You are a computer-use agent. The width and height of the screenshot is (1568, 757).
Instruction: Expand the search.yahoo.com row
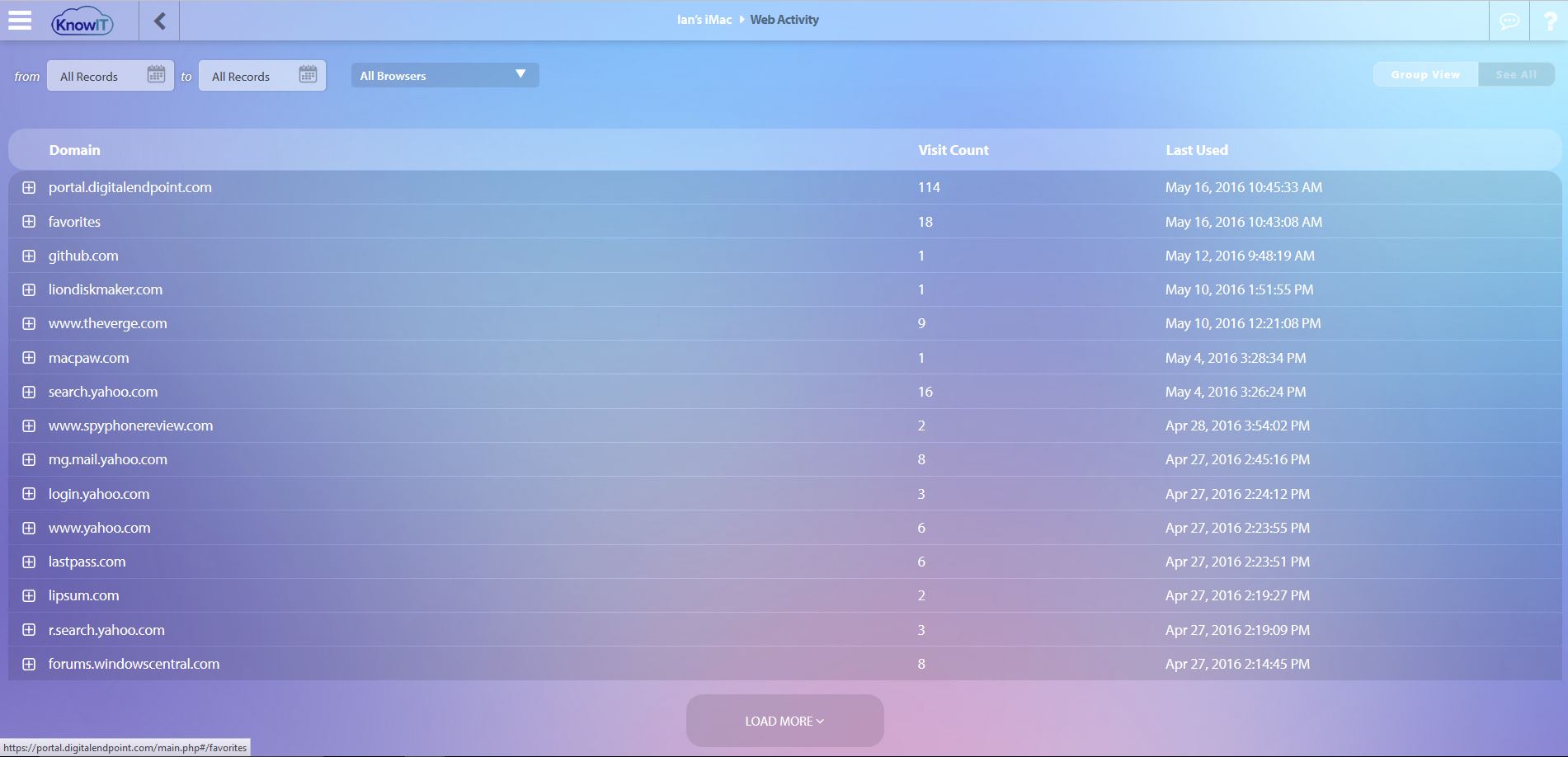click(29, 392)
